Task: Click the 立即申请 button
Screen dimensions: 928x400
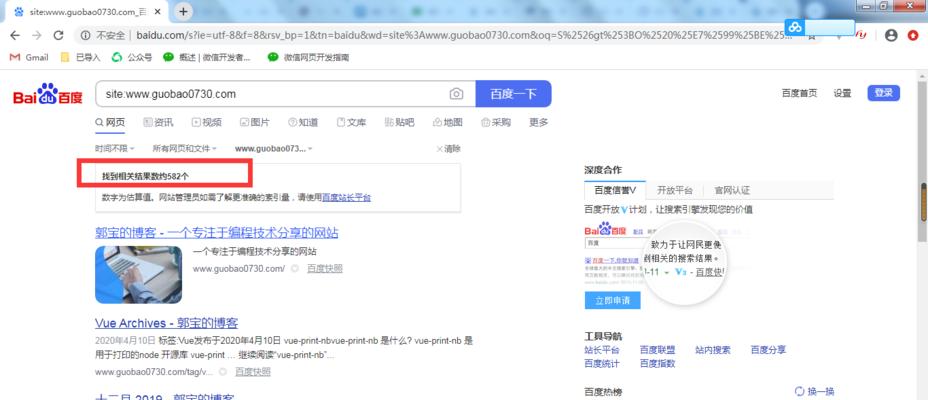Action: click(613, 300)
